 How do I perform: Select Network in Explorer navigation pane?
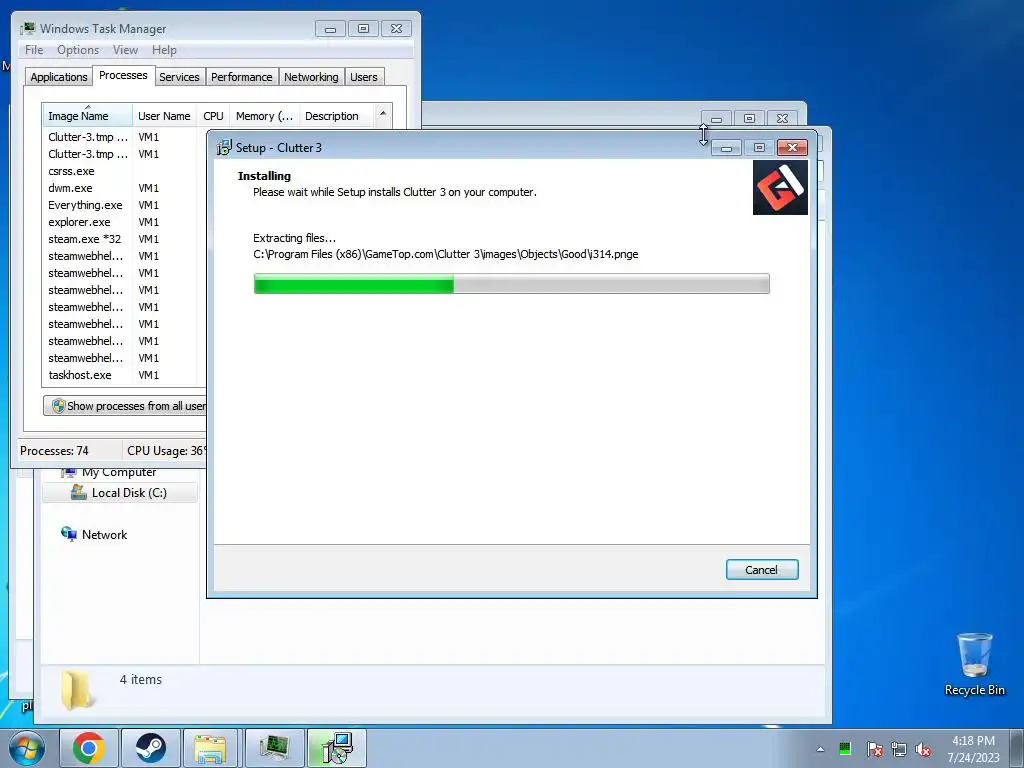(104, 534)
